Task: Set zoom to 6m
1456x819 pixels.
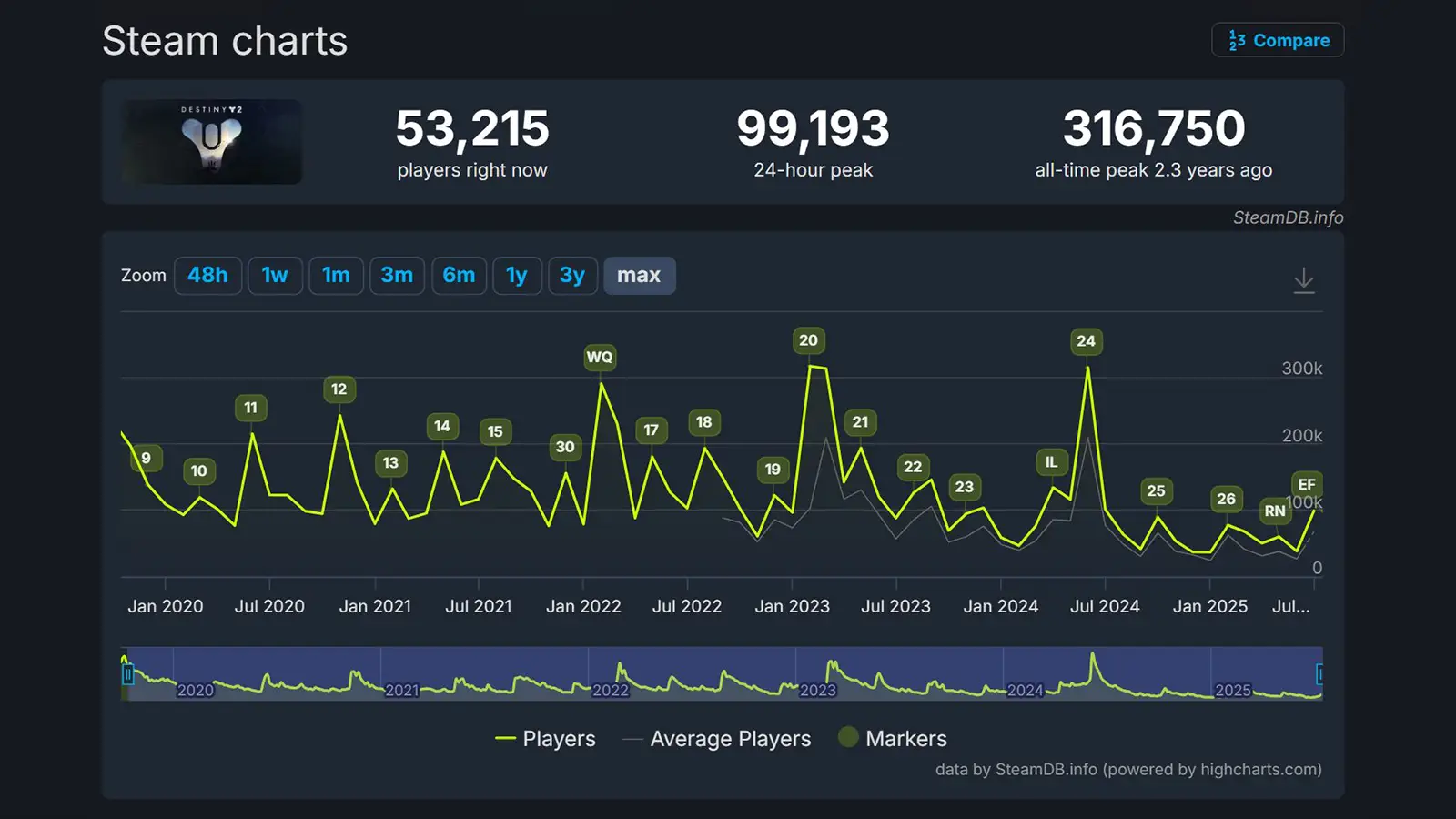Action: pyautogui.click(x=459, y=275)
